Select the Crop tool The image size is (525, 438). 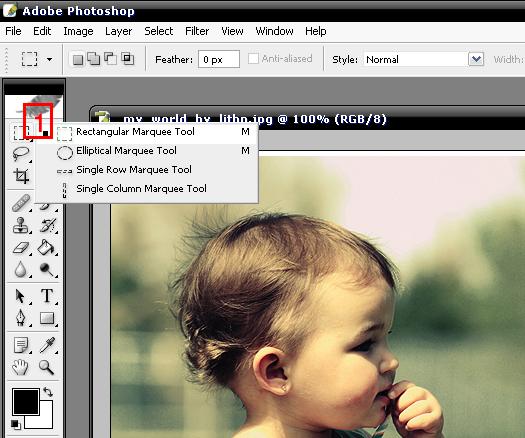(21, 175)
